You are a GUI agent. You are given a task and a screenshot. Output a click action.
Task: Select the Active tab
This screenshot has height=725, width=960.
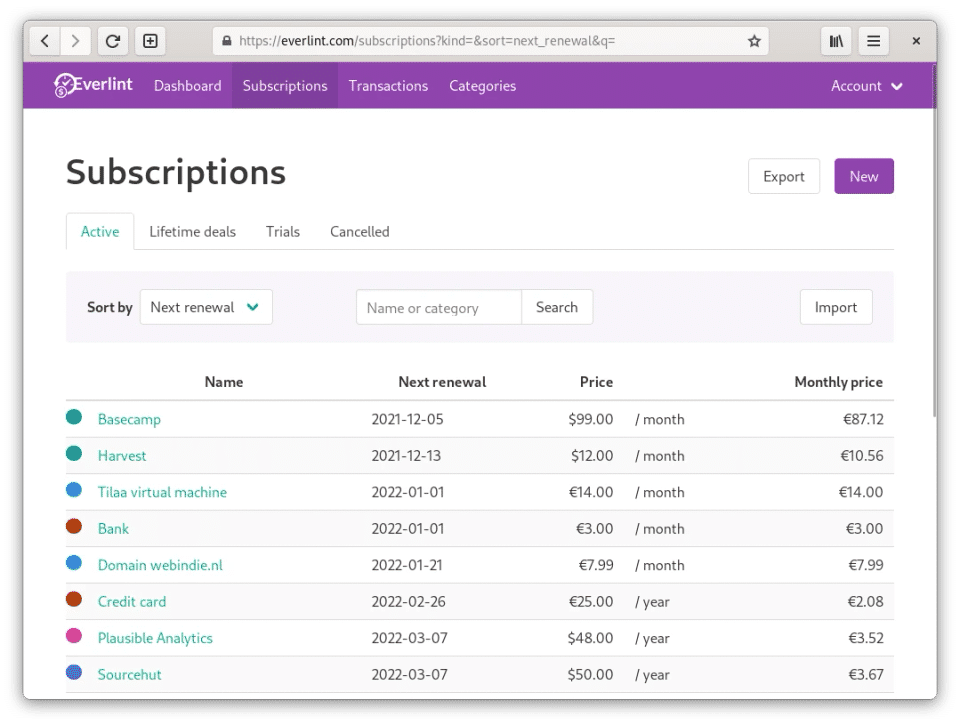(x=100, y=231)
